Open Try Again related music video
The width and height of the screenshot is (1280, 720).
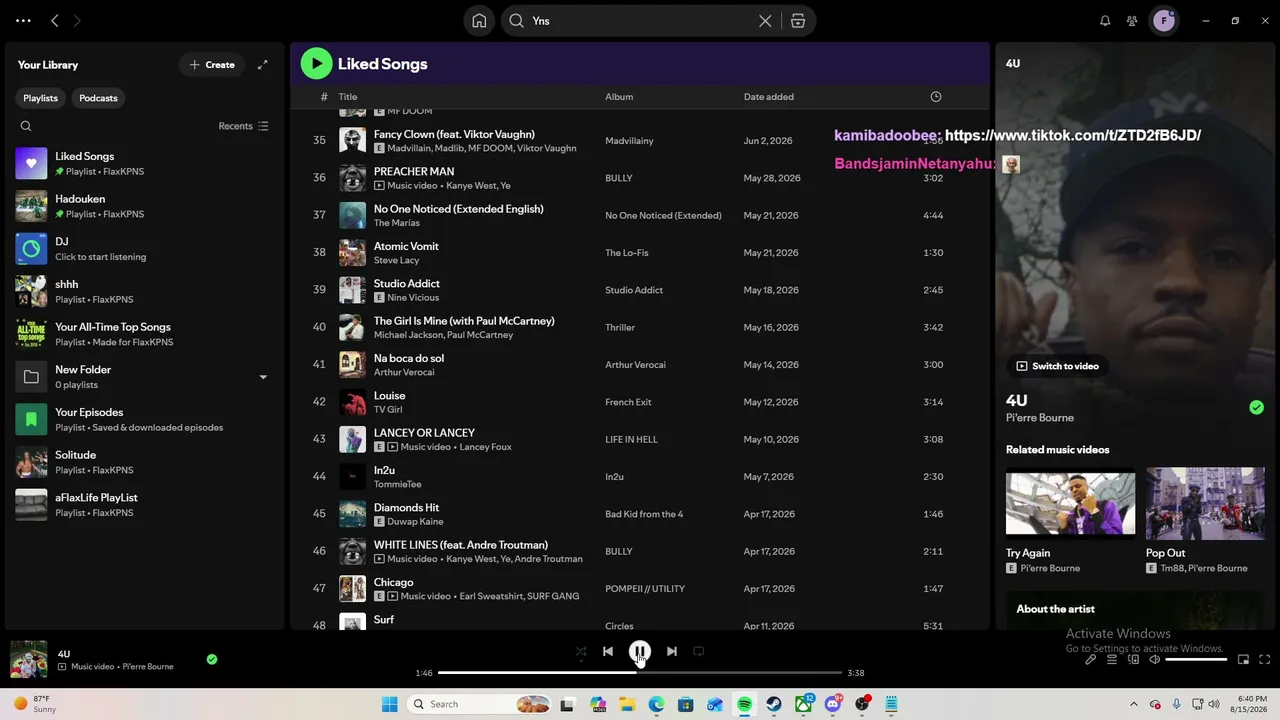coord(1070,522)
